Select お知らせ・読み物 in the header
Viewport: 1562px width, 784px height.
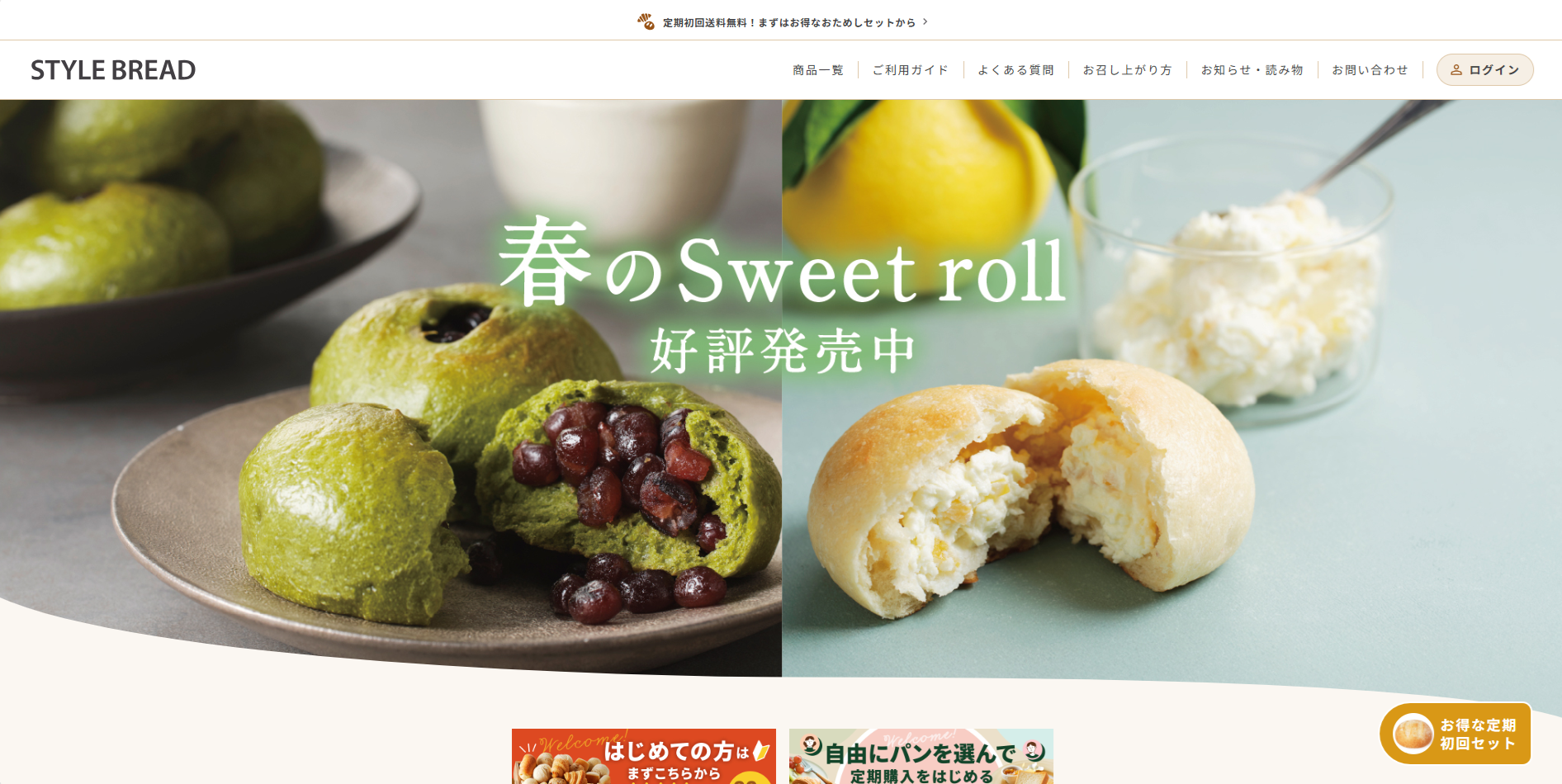(1252, 70)
